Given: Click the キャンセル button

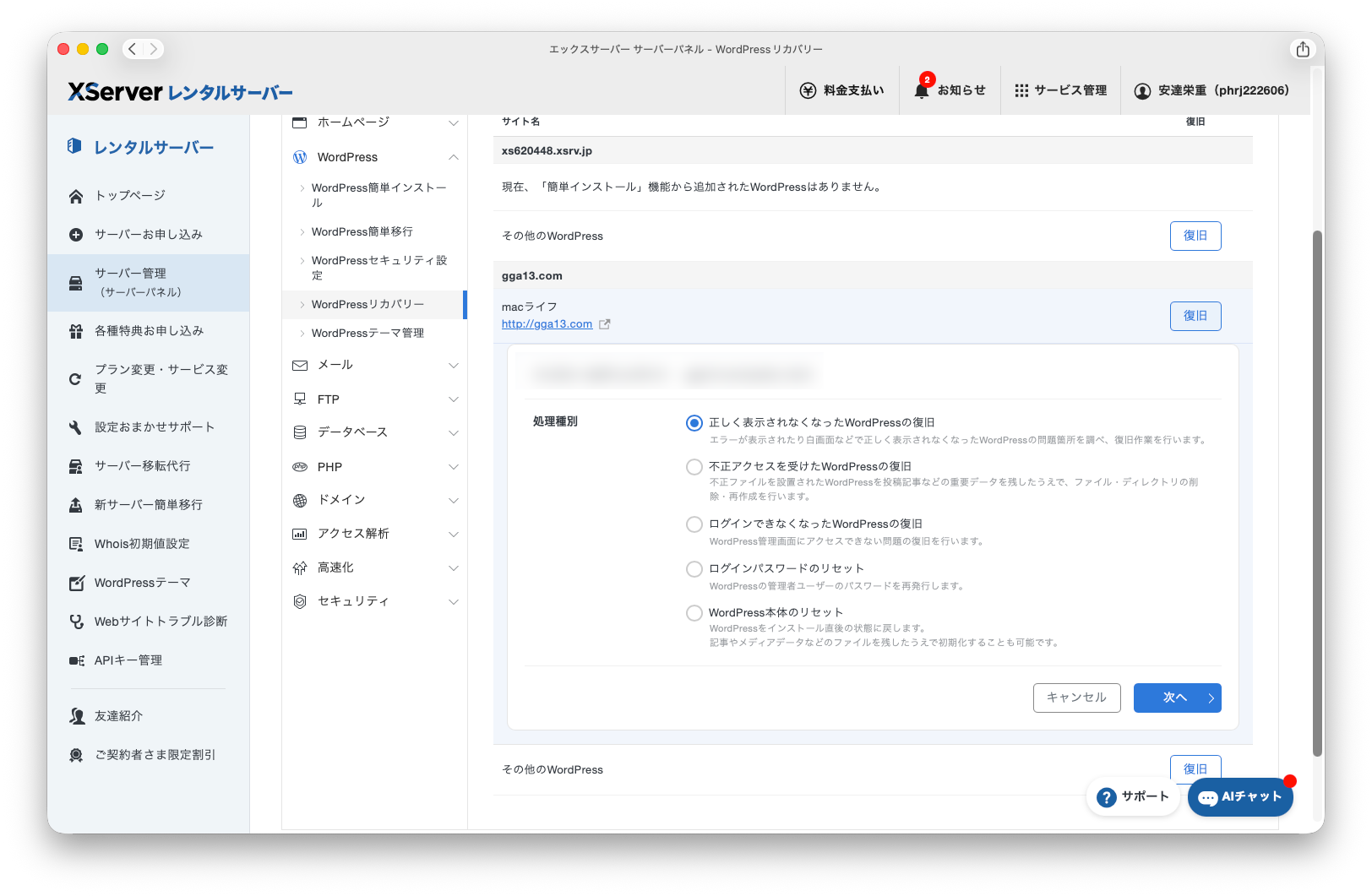Looking at the screenshot, I should click(x=1076, y=698).
